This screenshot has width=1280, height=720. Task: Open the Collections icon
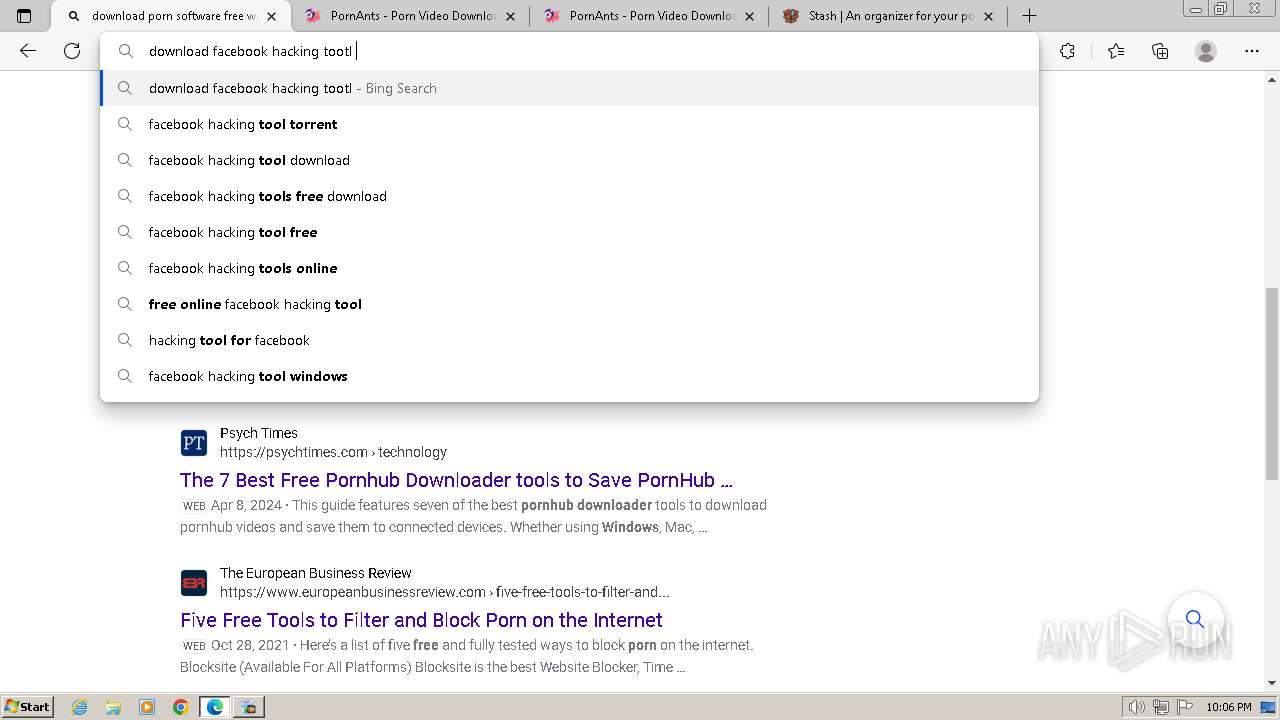point(1160,51)
